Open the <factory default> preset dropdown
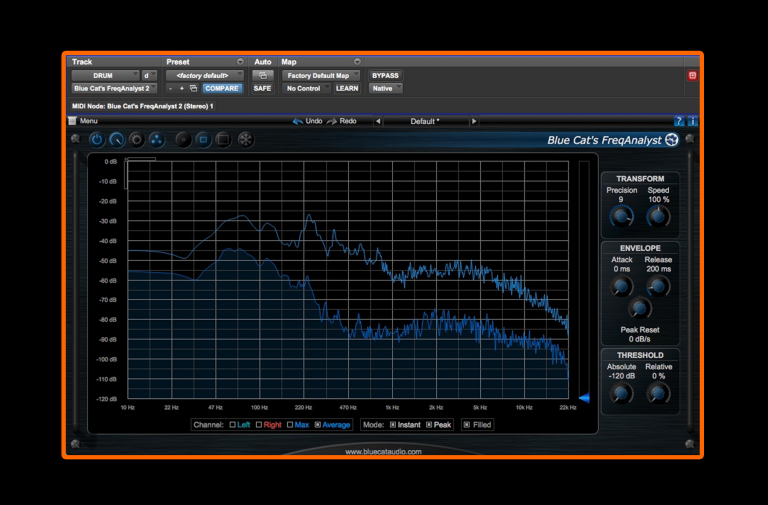This screenshot has width=768, height=505. coord(205,75)
